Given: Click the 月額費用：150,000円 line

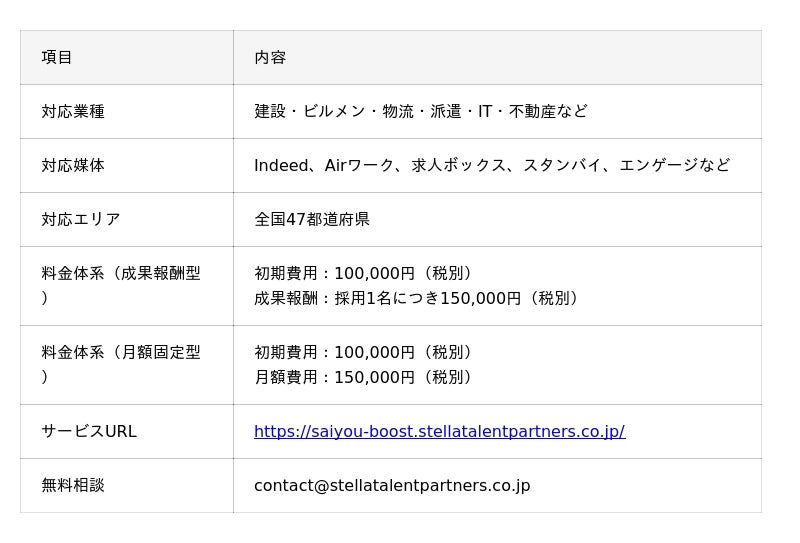Looking at the screenshot, I should (363, 377).
